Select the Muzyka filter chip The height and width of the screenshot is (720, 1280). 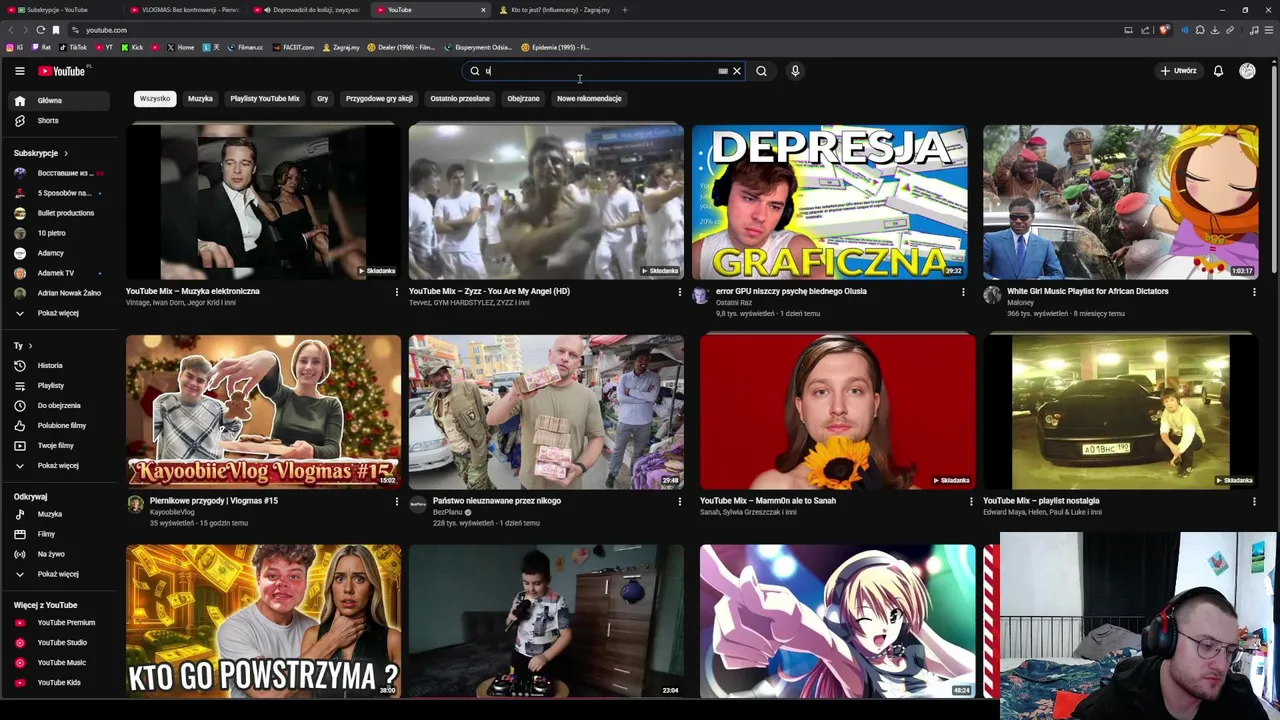[x=200, y=98]
